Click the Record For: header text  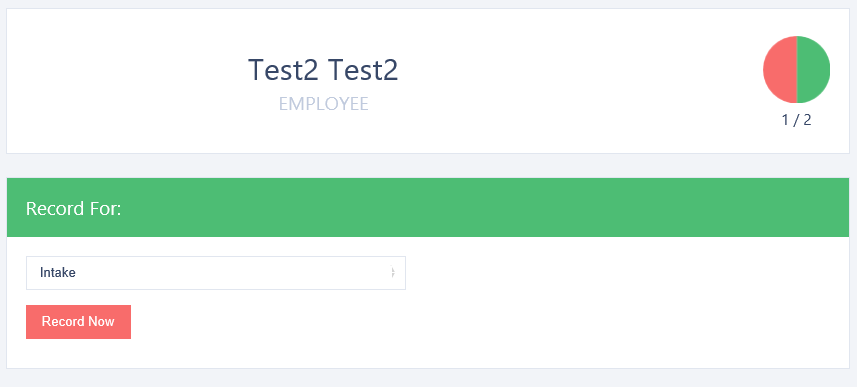pos(73,208)
